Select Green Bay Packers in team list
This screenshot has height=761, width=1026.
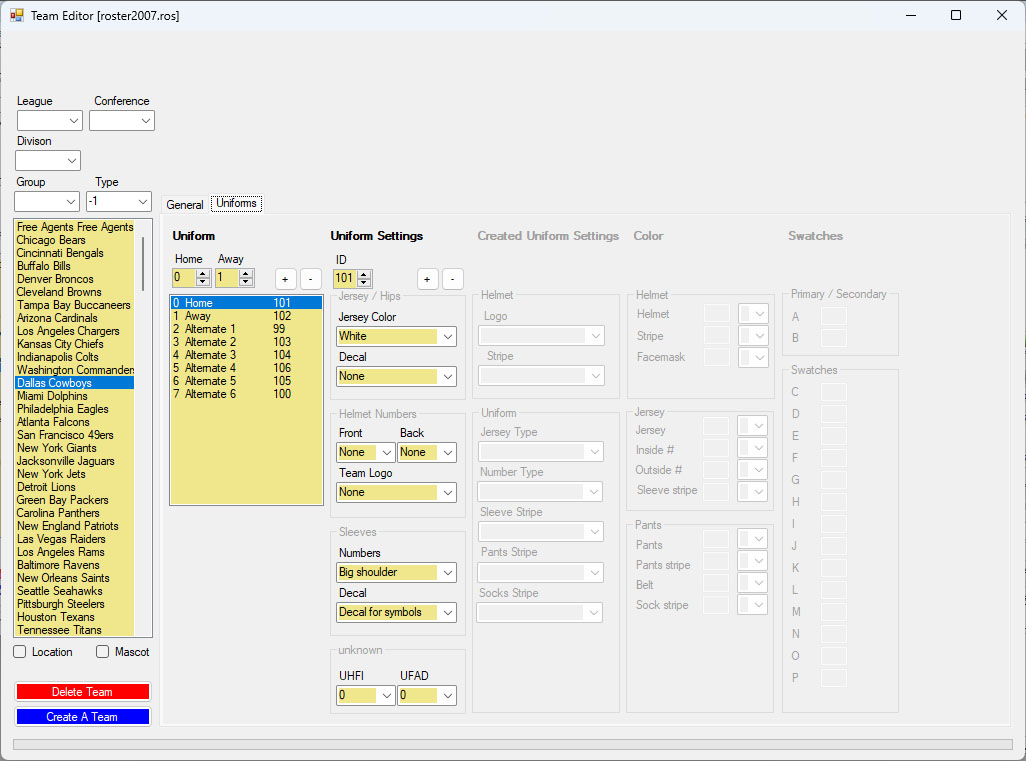pyautogui.click(x=75, y=500)
